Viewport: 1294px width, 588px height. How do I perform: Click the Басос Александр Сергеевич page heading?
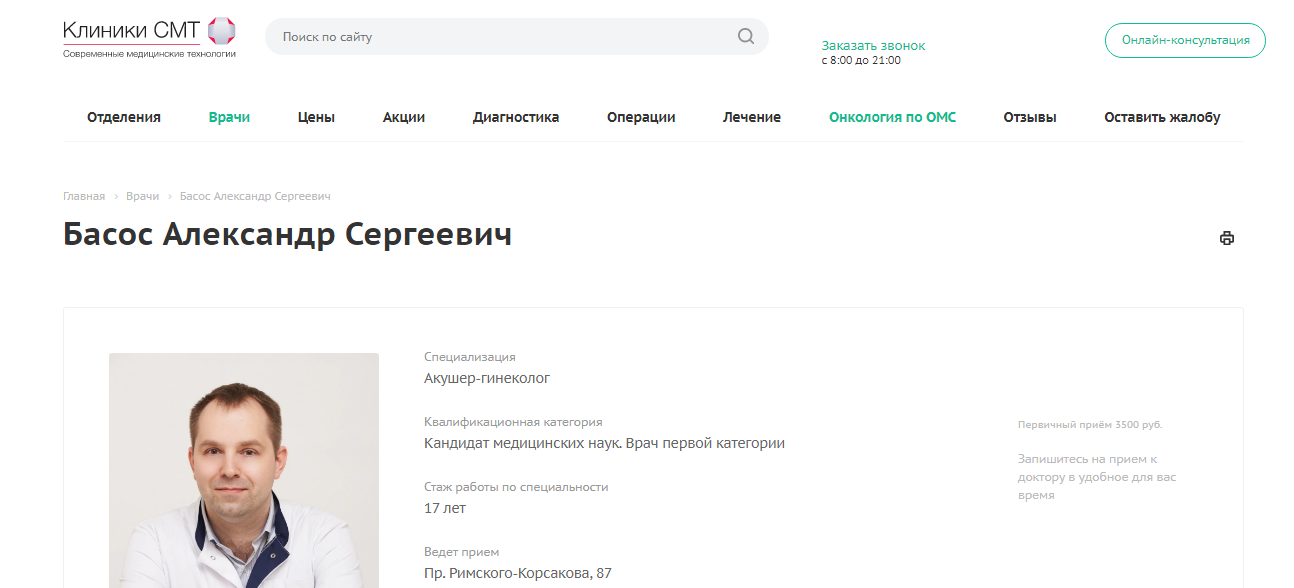tap(288, 234)
